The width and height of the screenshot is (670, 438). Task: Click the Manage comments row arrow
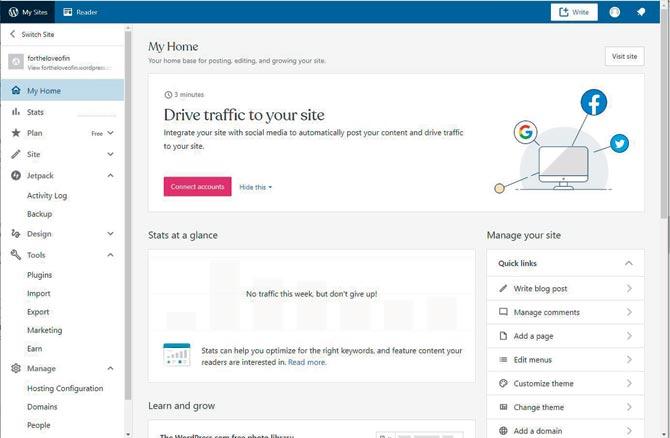point(629,312)
